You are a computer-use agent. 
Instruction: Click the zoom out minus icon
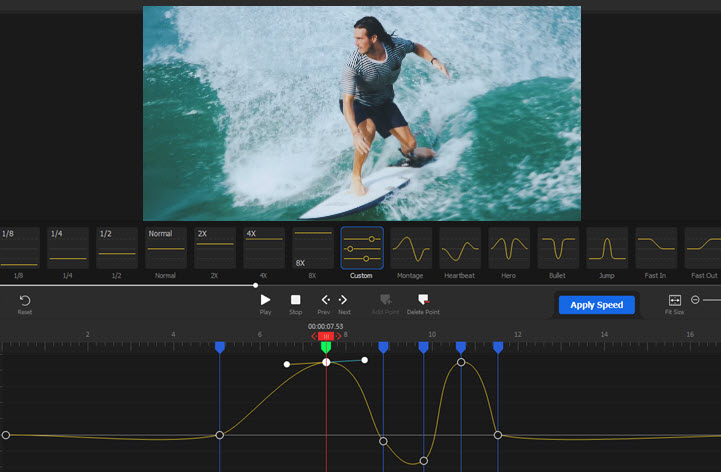pyautogui.click(x=696, y=300)
